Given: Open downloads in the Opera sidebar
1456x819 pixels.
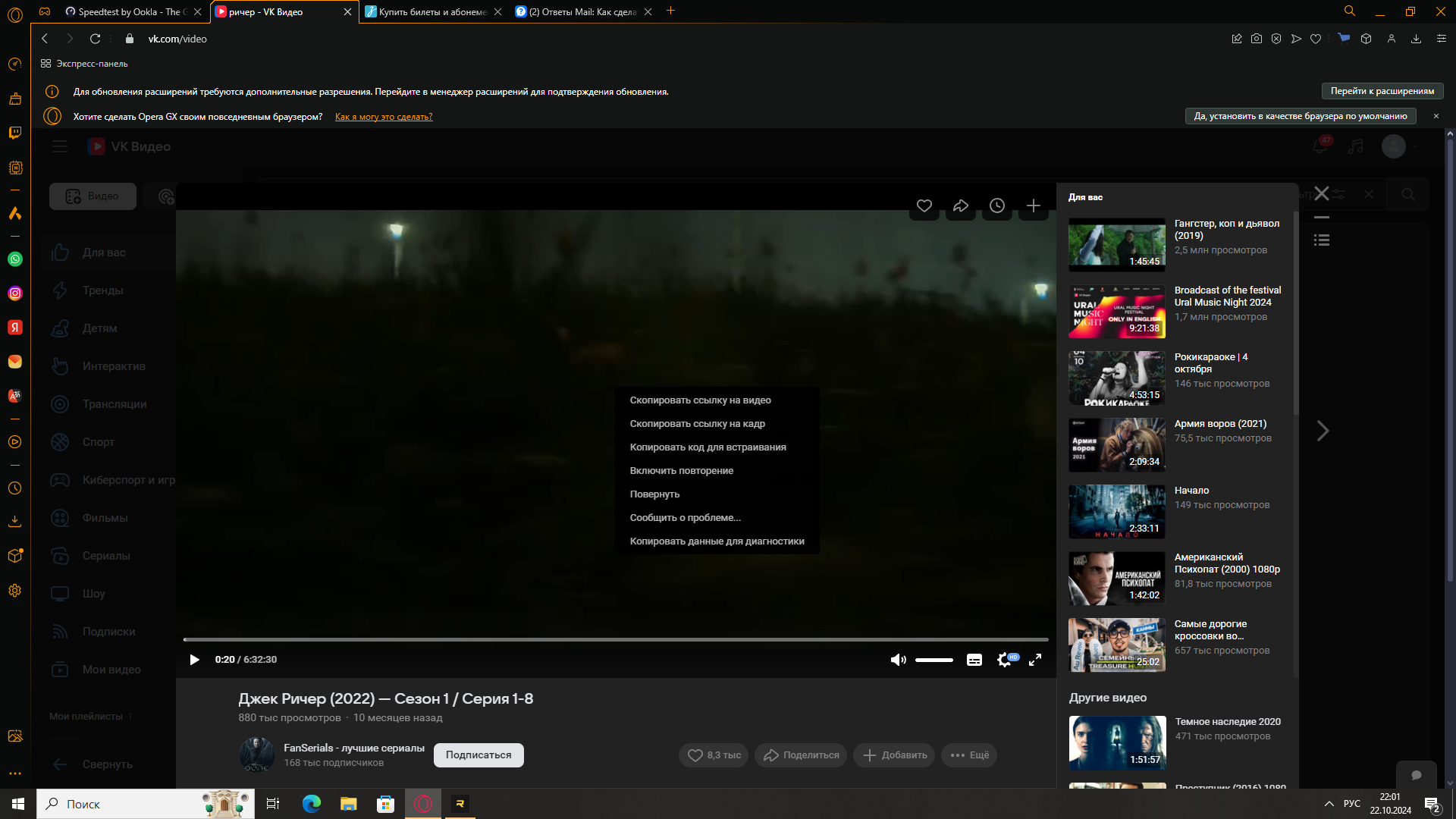Looking at the screenshot, I should (x=15, y=522).
